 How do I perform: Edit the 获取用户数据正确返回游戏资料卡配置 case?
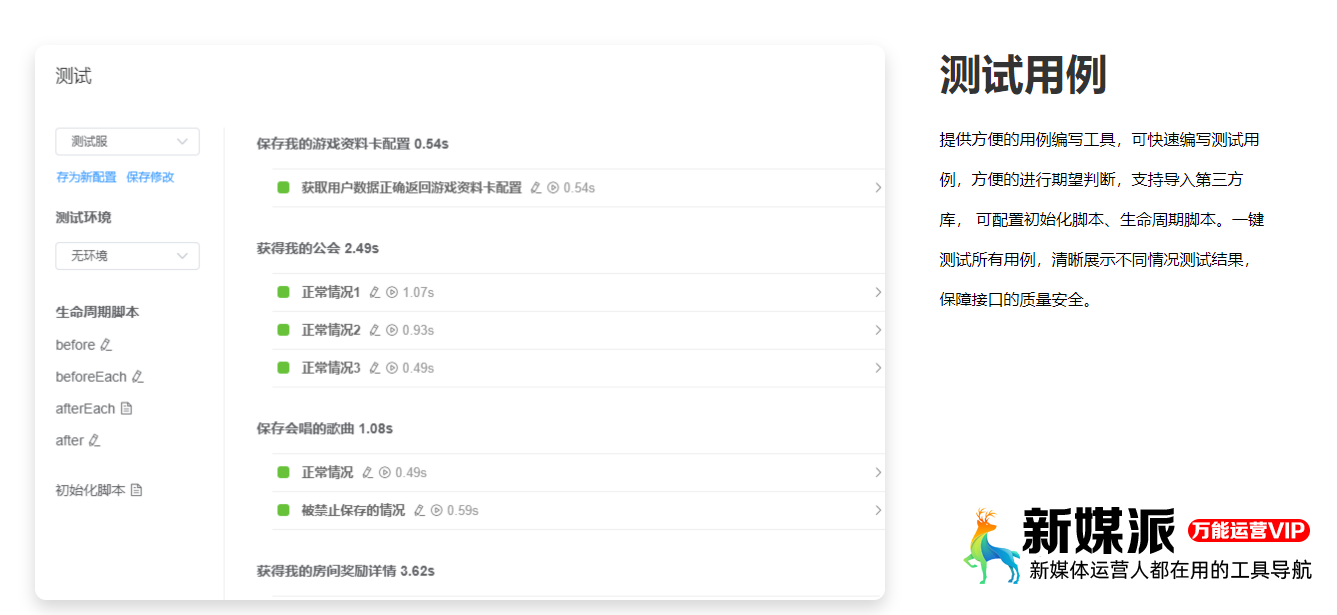(536, 188)
